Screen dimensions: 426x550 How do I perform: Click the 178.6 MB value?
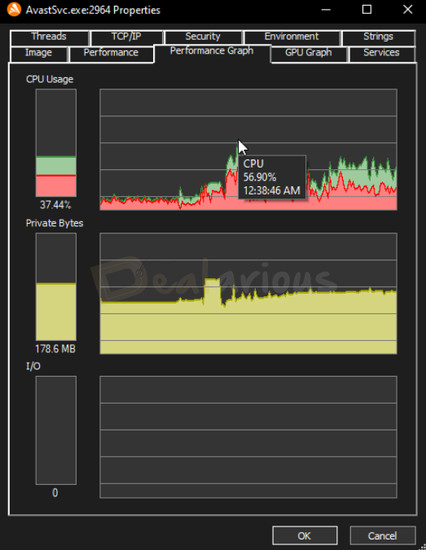pyautogui.click(x=55, y=349)
